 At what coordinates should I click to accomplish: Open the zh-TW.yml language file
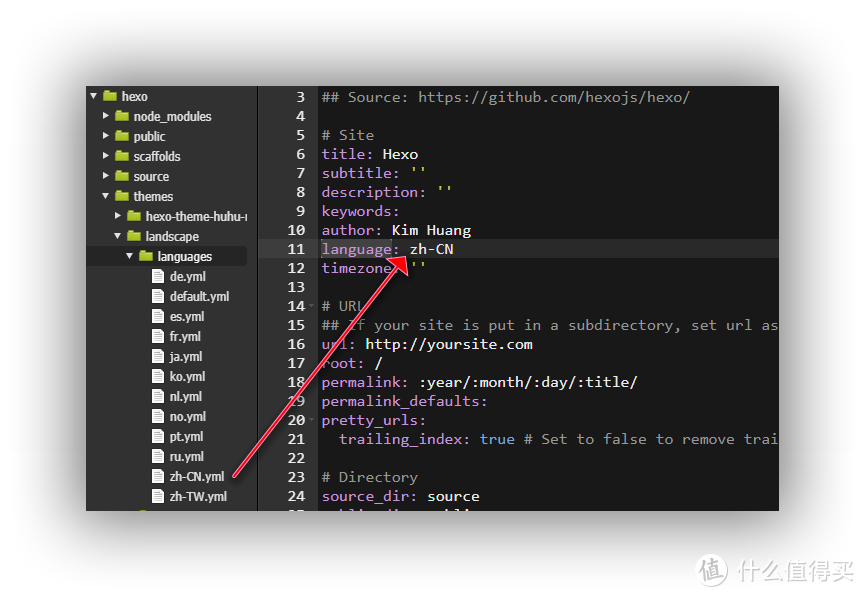(198, 497)
